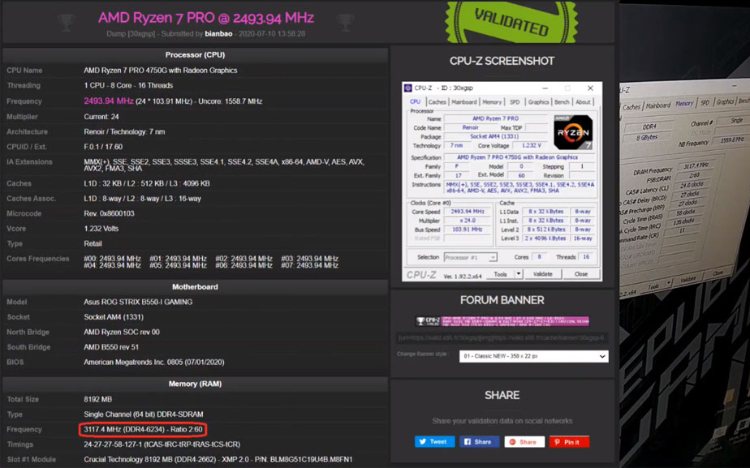Click the Ryzen 7 logo in CPU-Z screenshot
This screenshot has height=468, width=750.
pyautogui.click(x=573, y=132)
